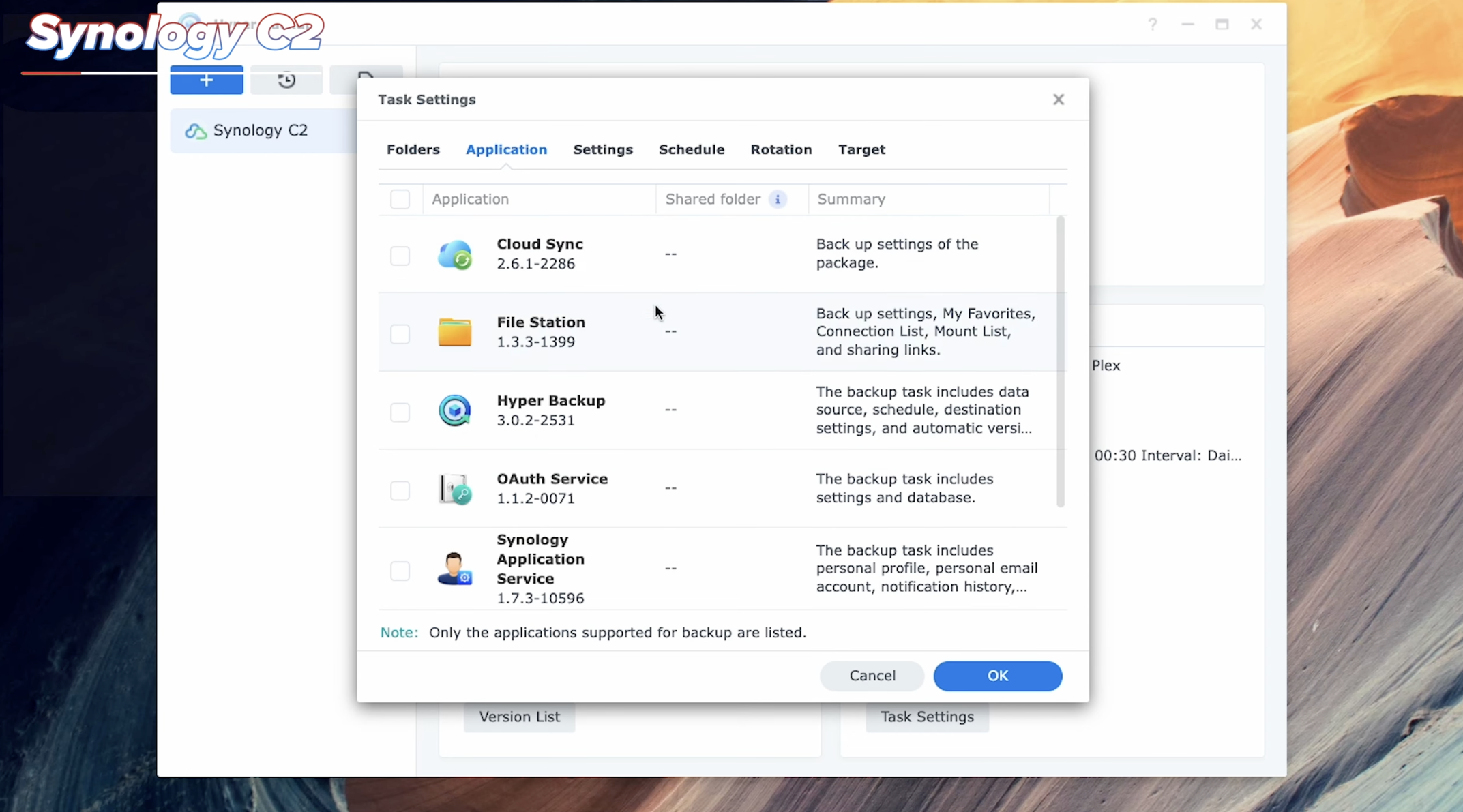Open the backup version history clock icon
The height and width of the screenshot is (812, 1463).
pyautogui.click(x=286, y=80)
